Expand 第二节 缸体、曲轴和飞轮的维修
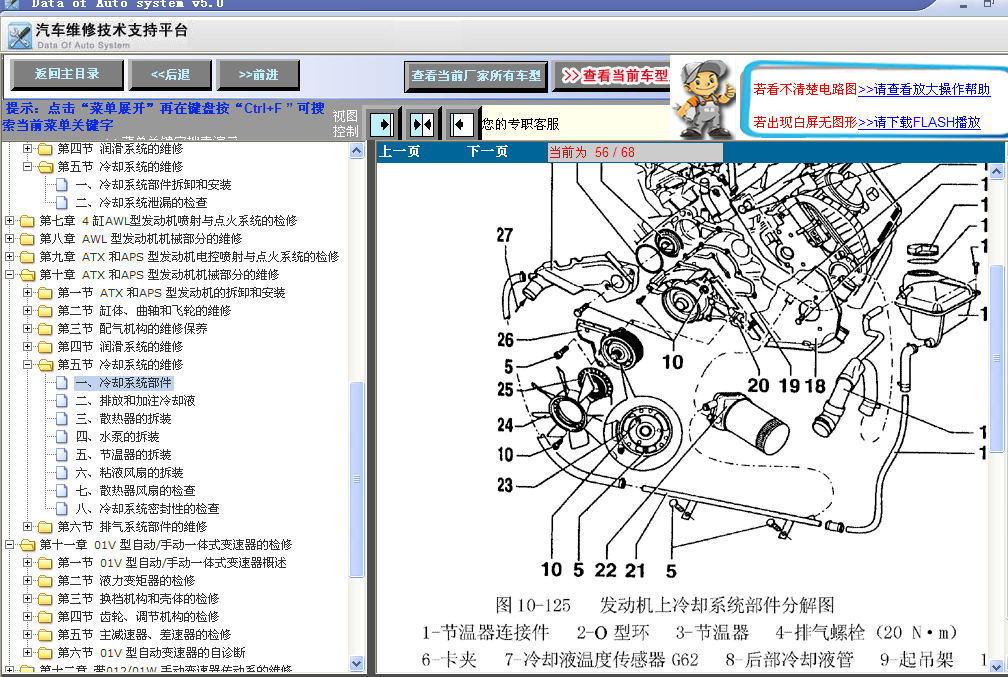Image resolution: width=1008 pixels, height=677 pixels. click(x=28, y=311)
